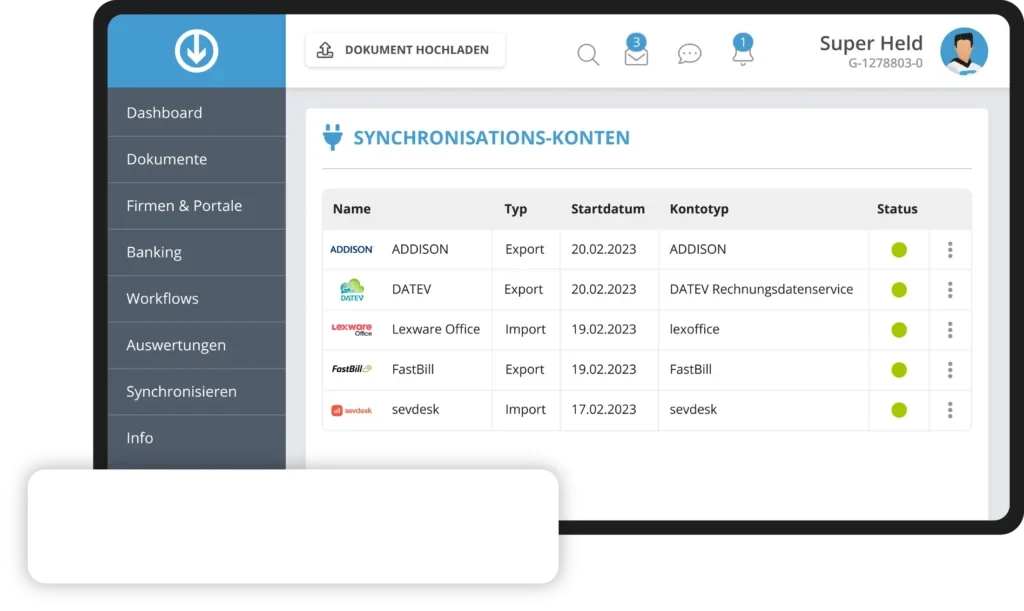Click the DATEV cloud logo icon
Viewport: 1024px width, 611px height.
[x=352, y=290]
